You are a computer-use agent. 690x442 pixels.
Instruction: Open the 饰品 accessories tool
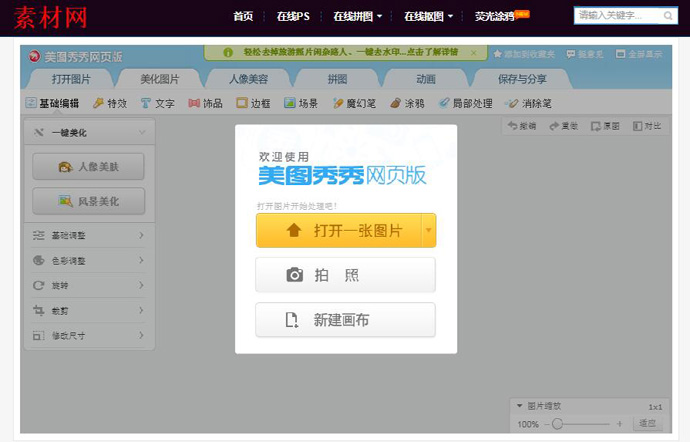pyautogui.click(x=206, y=103)
